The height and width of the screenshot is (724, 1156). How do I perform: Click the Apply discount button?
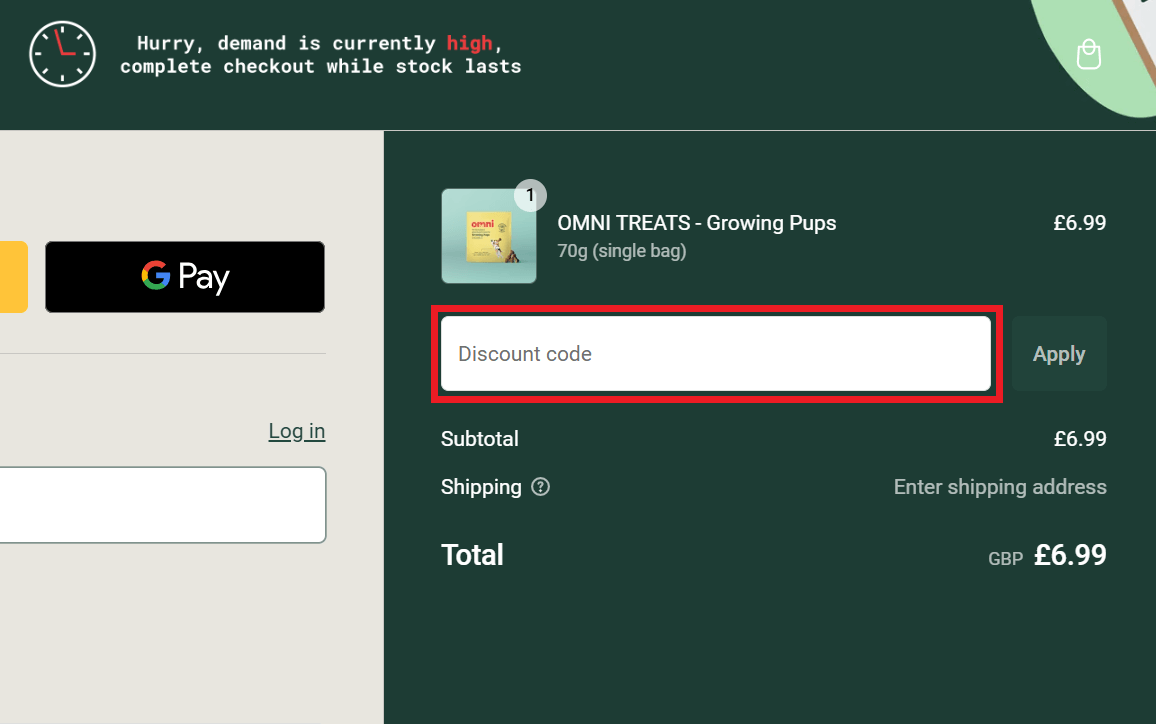(1059, 354)
